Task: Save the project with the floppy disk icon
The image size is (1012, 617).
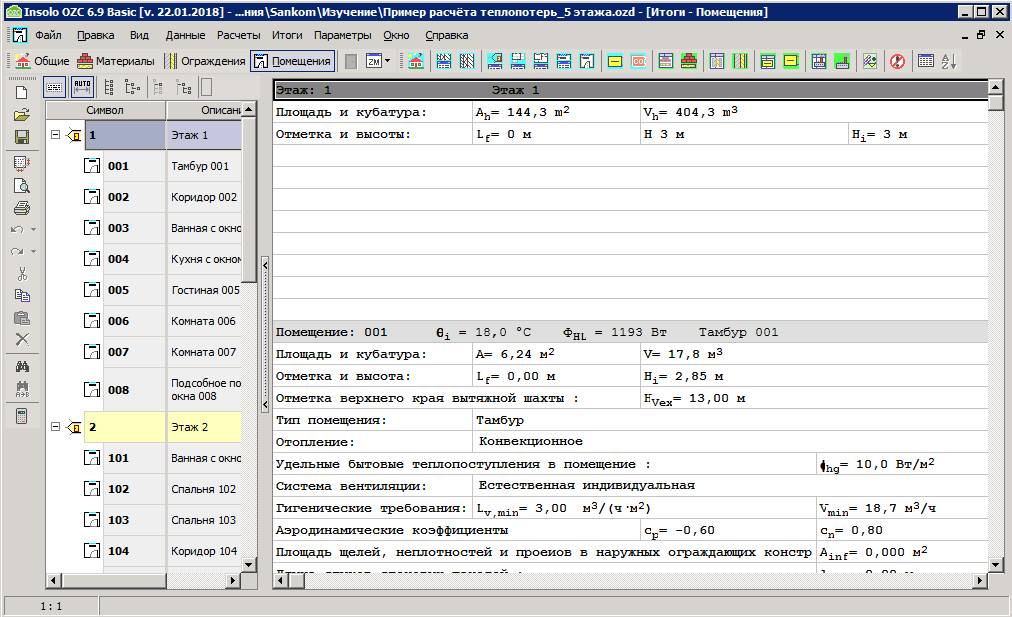Action: (21, 137)
